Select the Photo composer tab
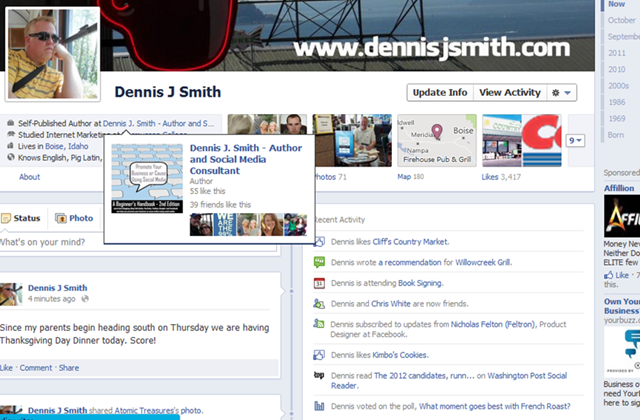 pos(74,218)
